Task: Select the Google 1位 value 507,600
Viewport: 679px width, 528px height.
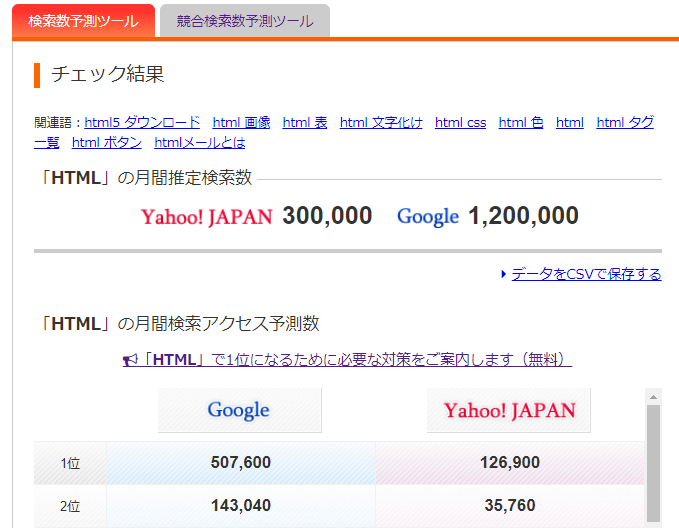Action: (x=241, y=463)
